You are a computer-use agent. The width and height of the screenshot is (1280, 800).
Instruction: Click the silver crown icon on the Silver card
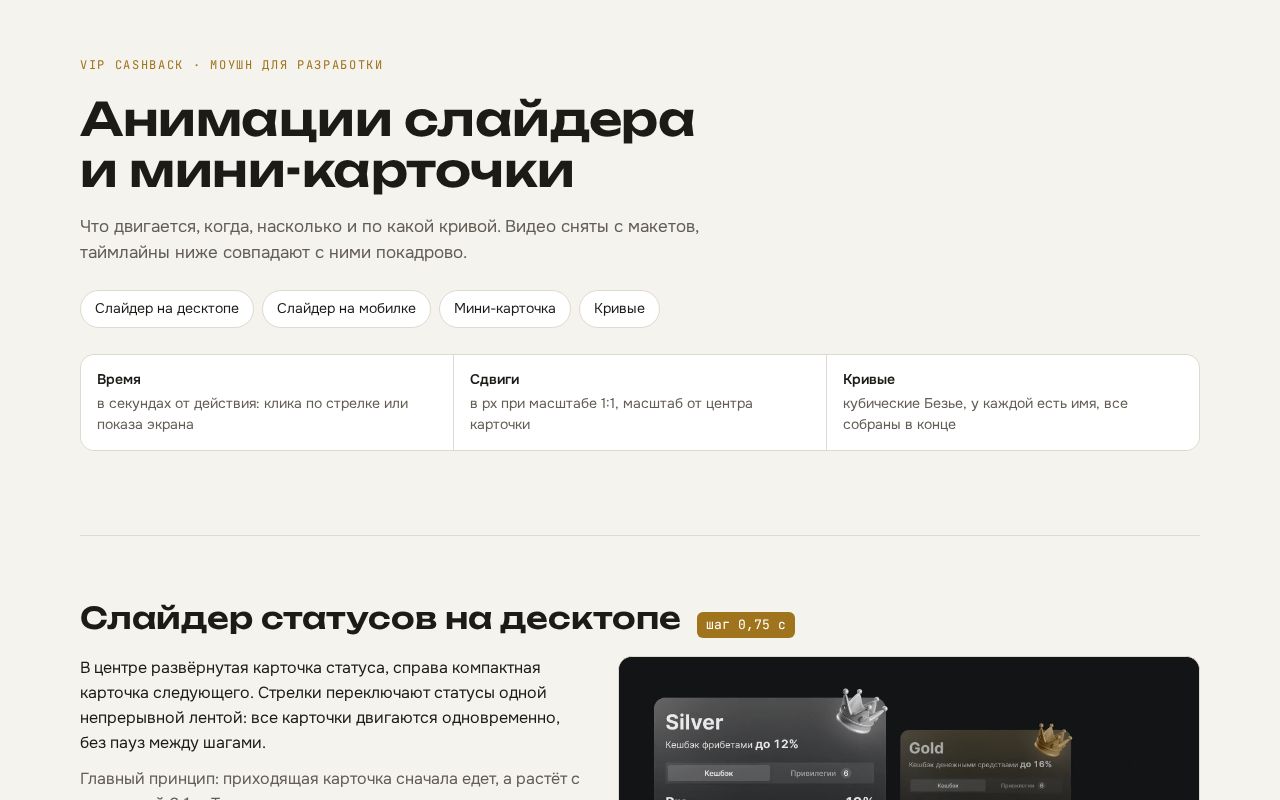(862, 709)
